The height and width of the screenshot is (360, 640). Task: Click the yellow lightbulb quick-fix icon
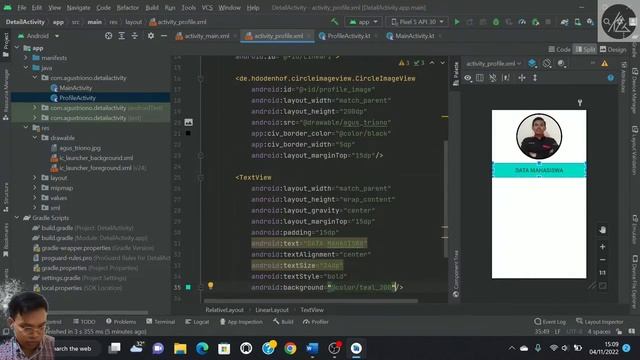210,286
